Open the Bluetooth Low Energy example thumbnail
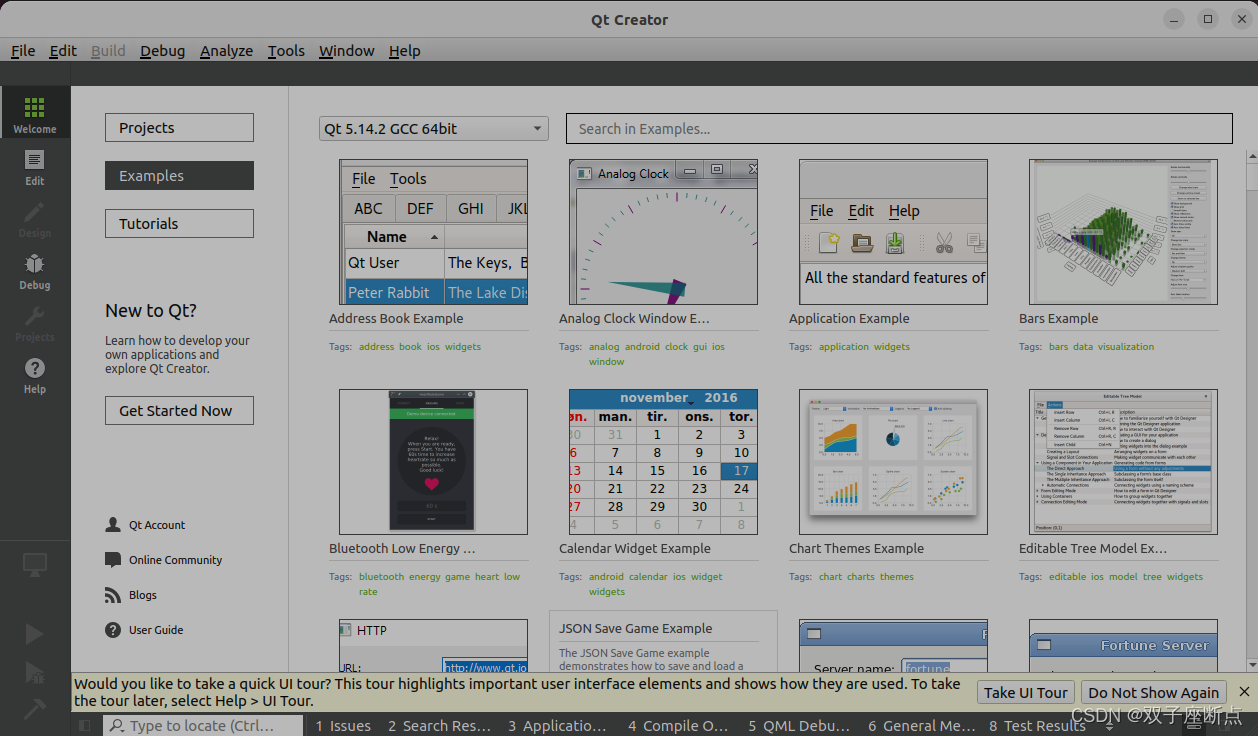Screen dimensions: 1258x736 click(433, 462)
